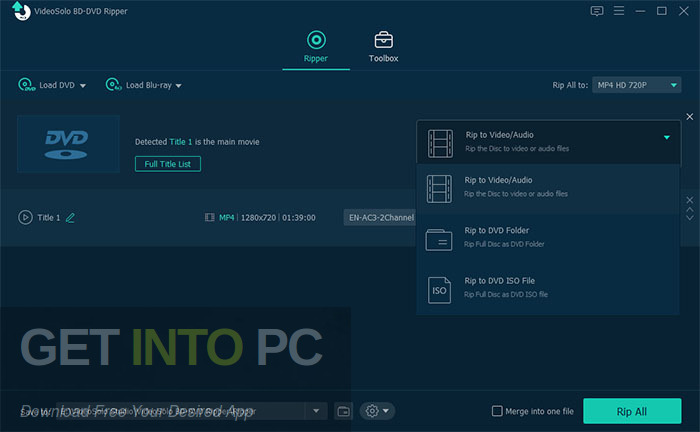Screen dimensions: 700x432
Task: Click the VideoSolo app logo
Action: [x=21, y=11]
